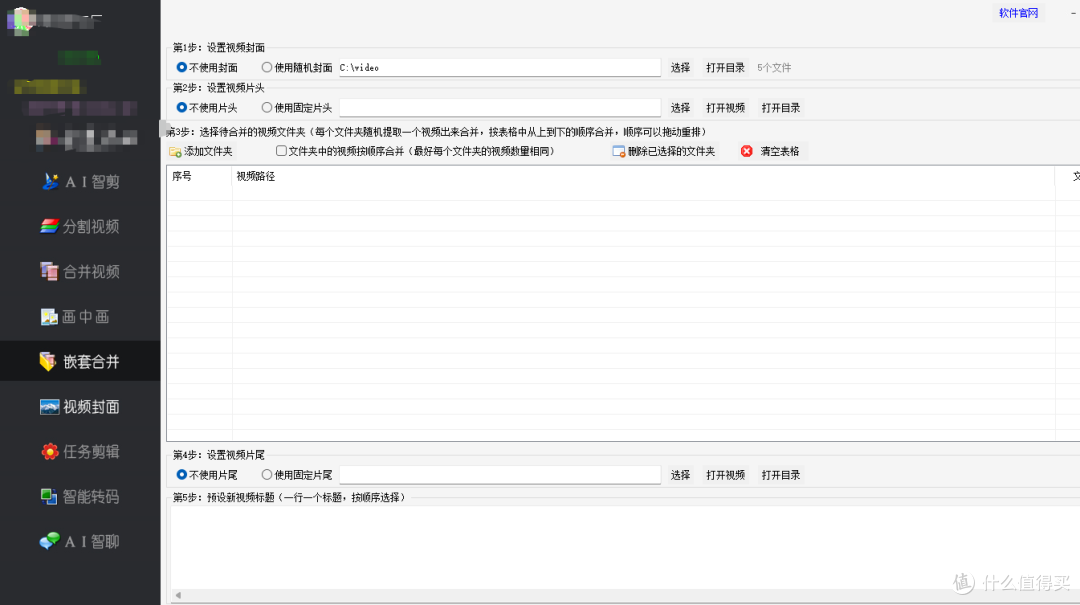Click the 删除已选择的文件夹 icon

[619, 152]
